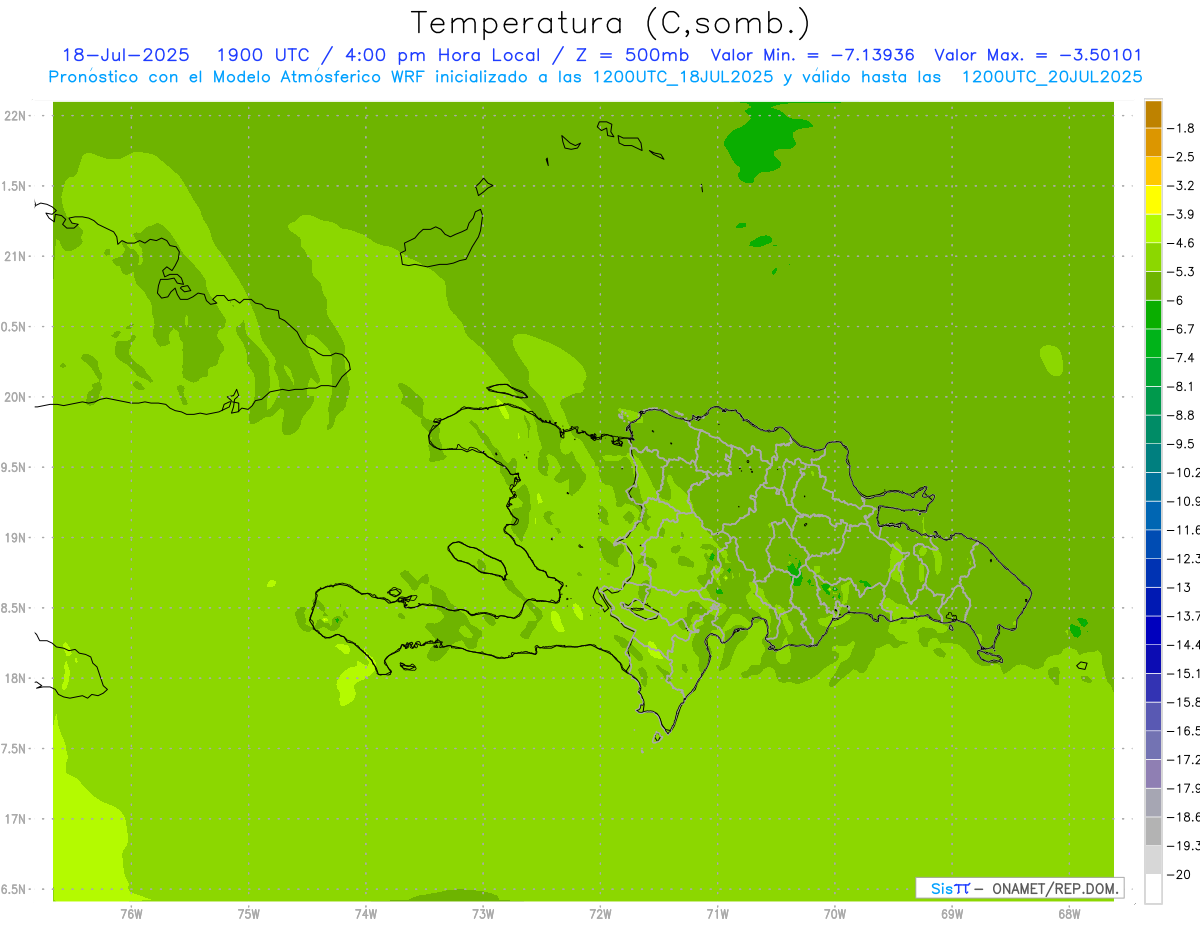Pick gray swatch between -18.6 and -19.3
Viewport: 1200px width, 927px height.
click(1153, 831)
